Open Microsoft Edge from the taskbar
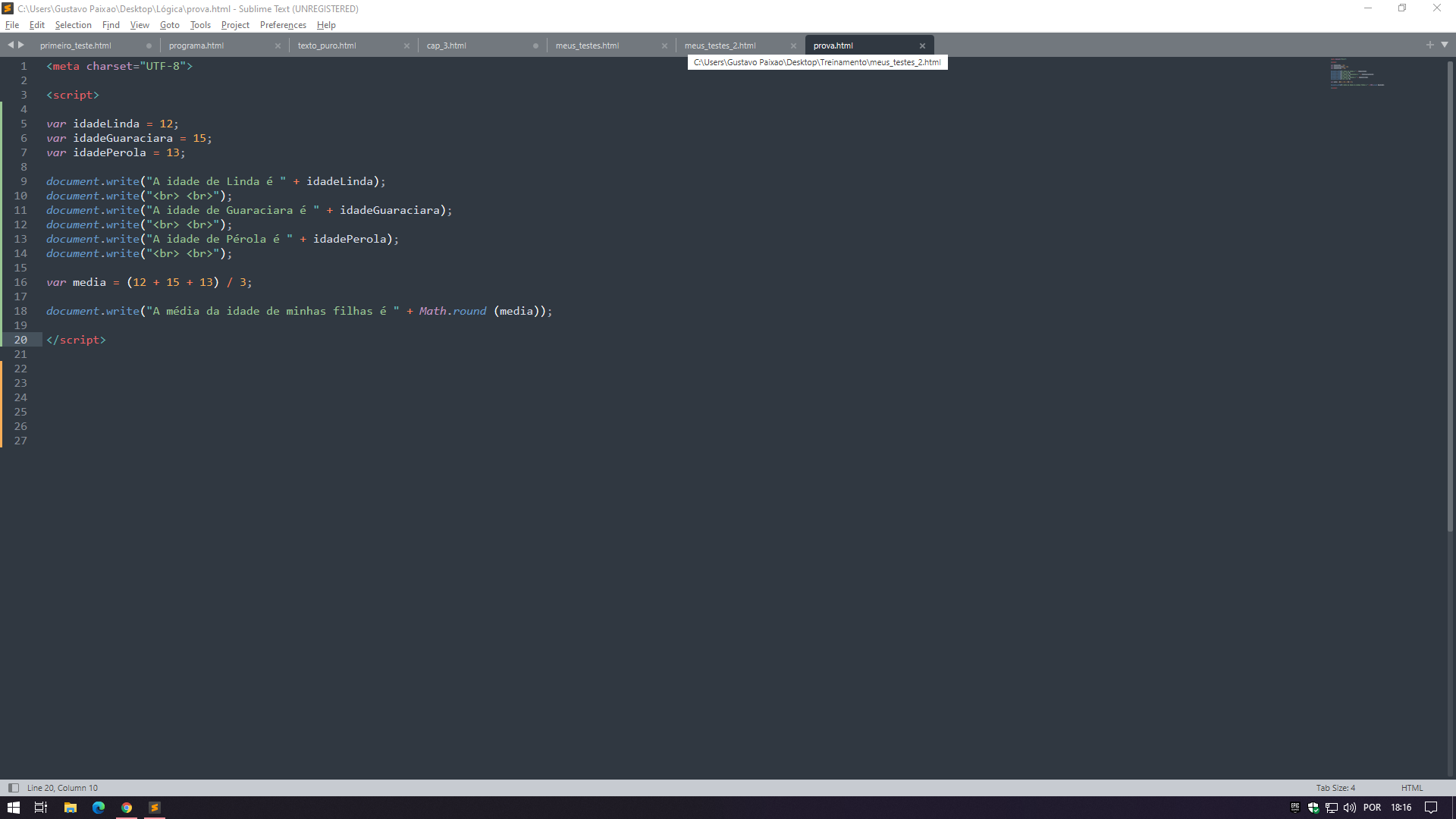Screen dimensions: 1456x819 99,808
